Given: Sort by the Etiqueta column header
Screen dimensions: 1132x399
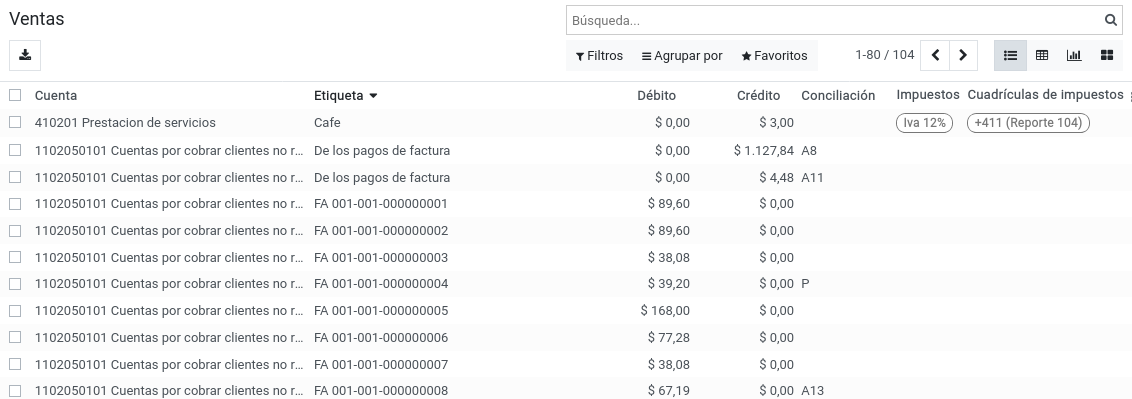Looking at the screenshot, I should click(346, 95).
